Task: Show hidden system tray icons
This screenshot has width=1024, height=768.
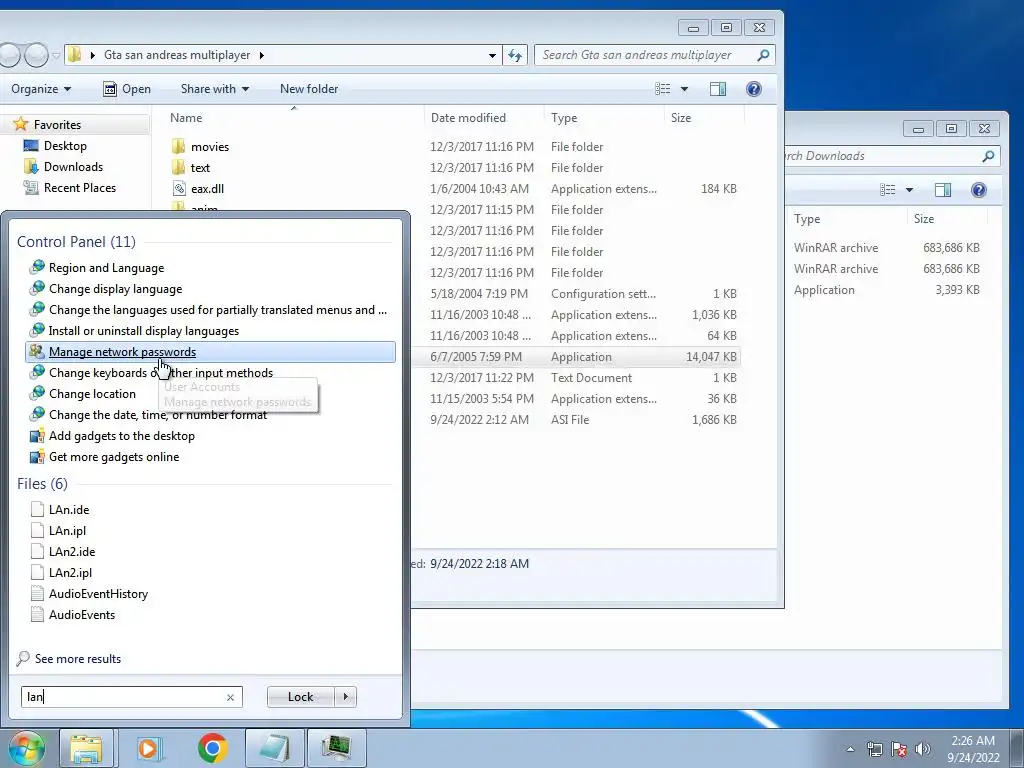Action: pyautogui.click(x=850, y=749)
